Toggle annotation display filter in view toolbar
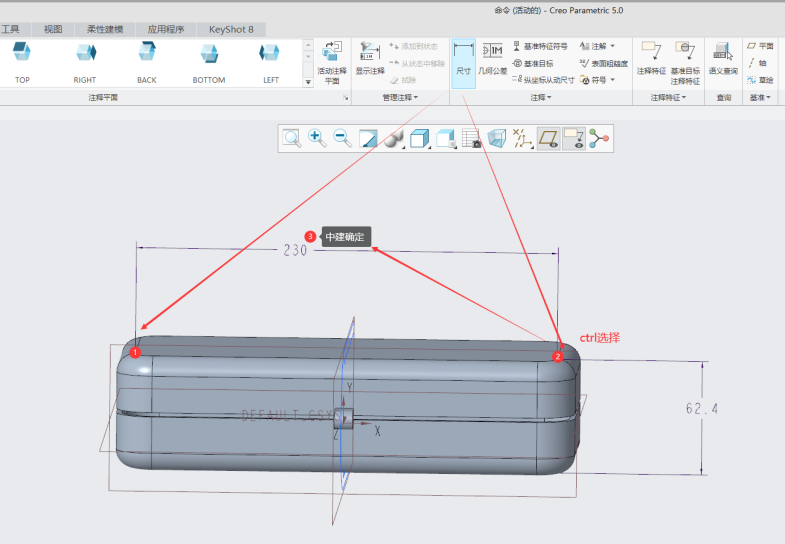The height and width of the screenshot is (544, 785). (x=574, y=138)
